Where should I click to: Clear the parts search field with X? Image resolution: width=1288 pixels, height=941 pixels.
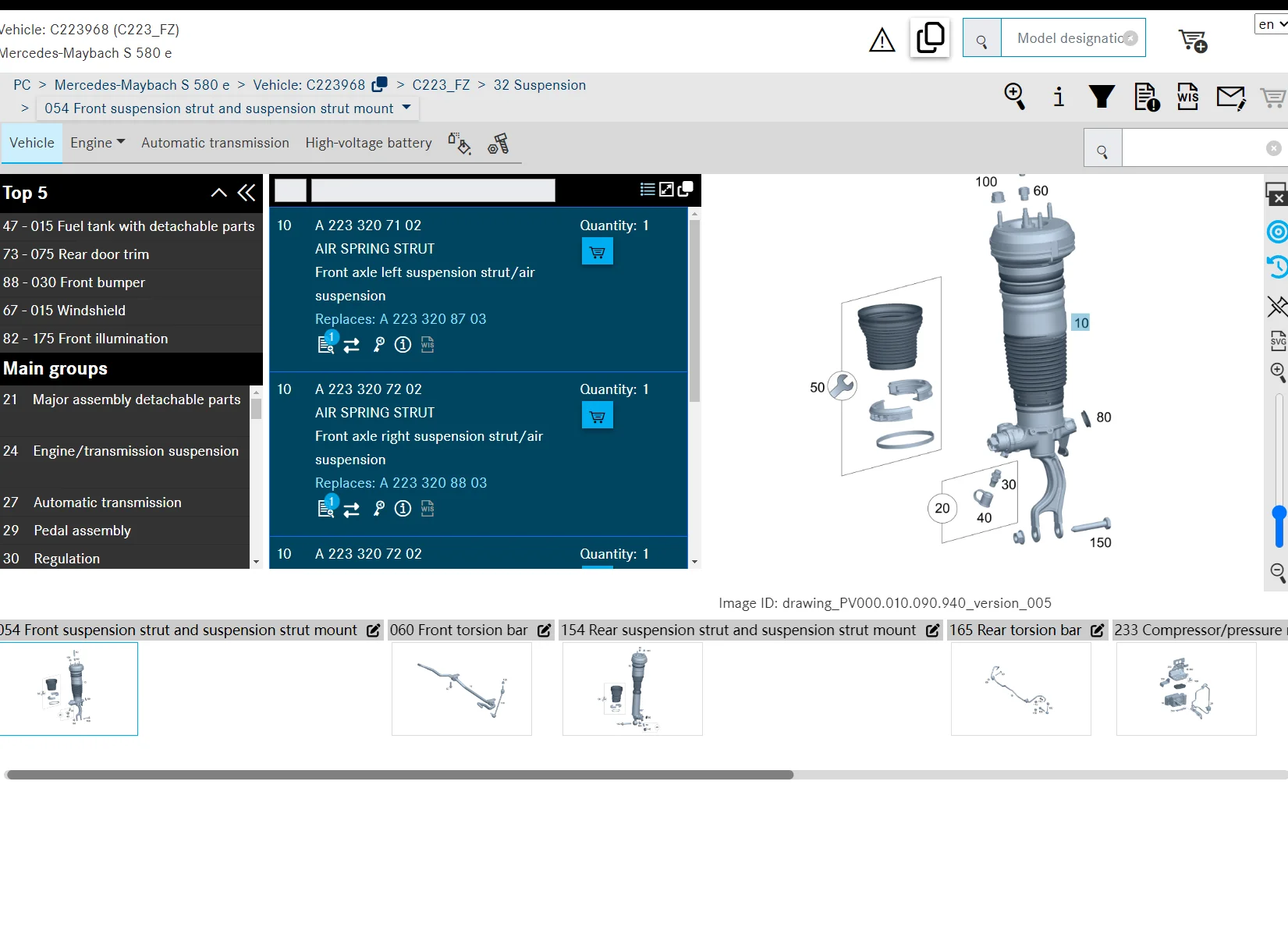click(x=1273, y=148)
